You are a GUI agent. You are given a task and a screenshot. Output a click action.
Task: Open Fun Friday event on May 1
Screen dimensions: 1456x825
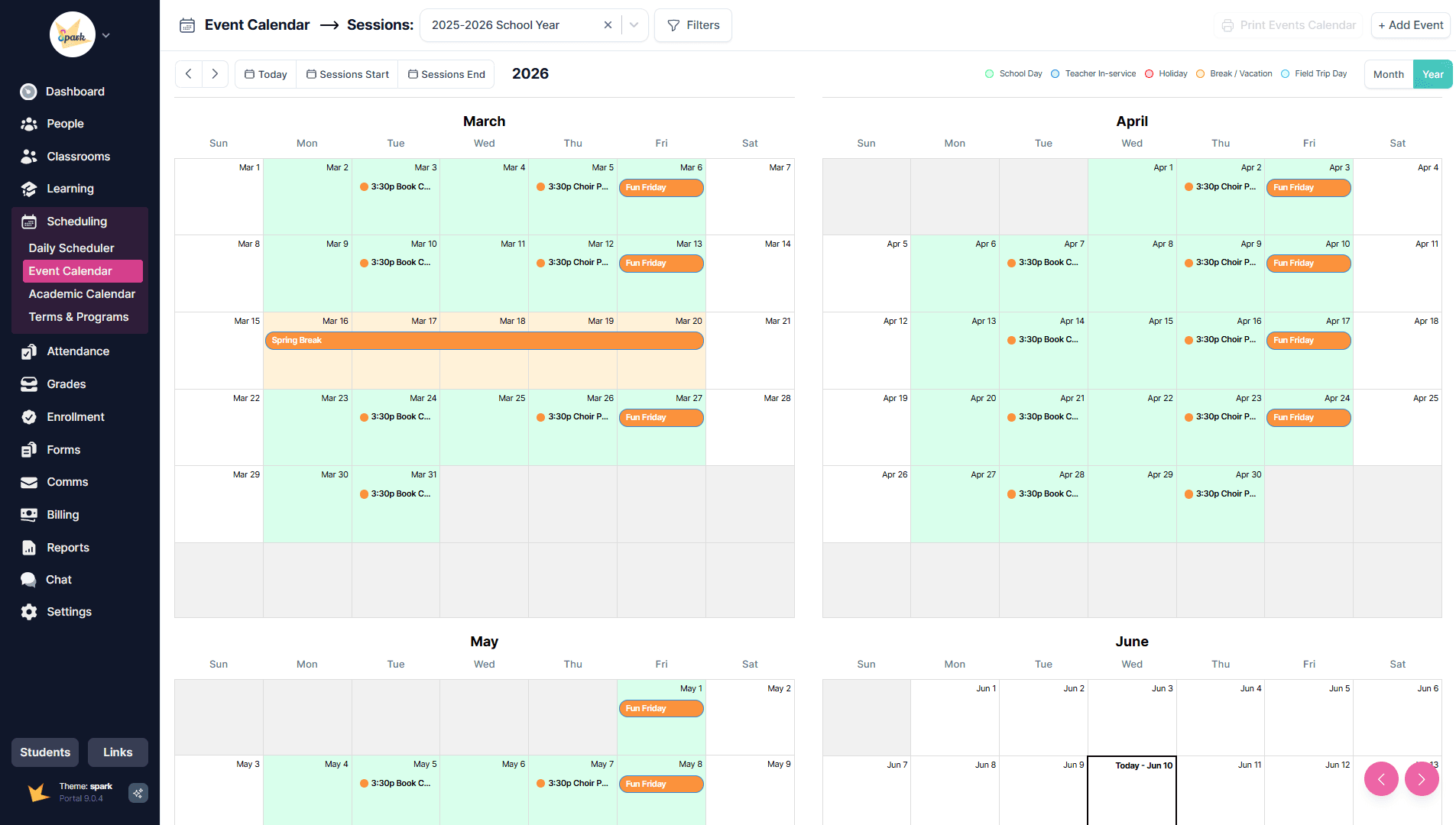(661, 709)
